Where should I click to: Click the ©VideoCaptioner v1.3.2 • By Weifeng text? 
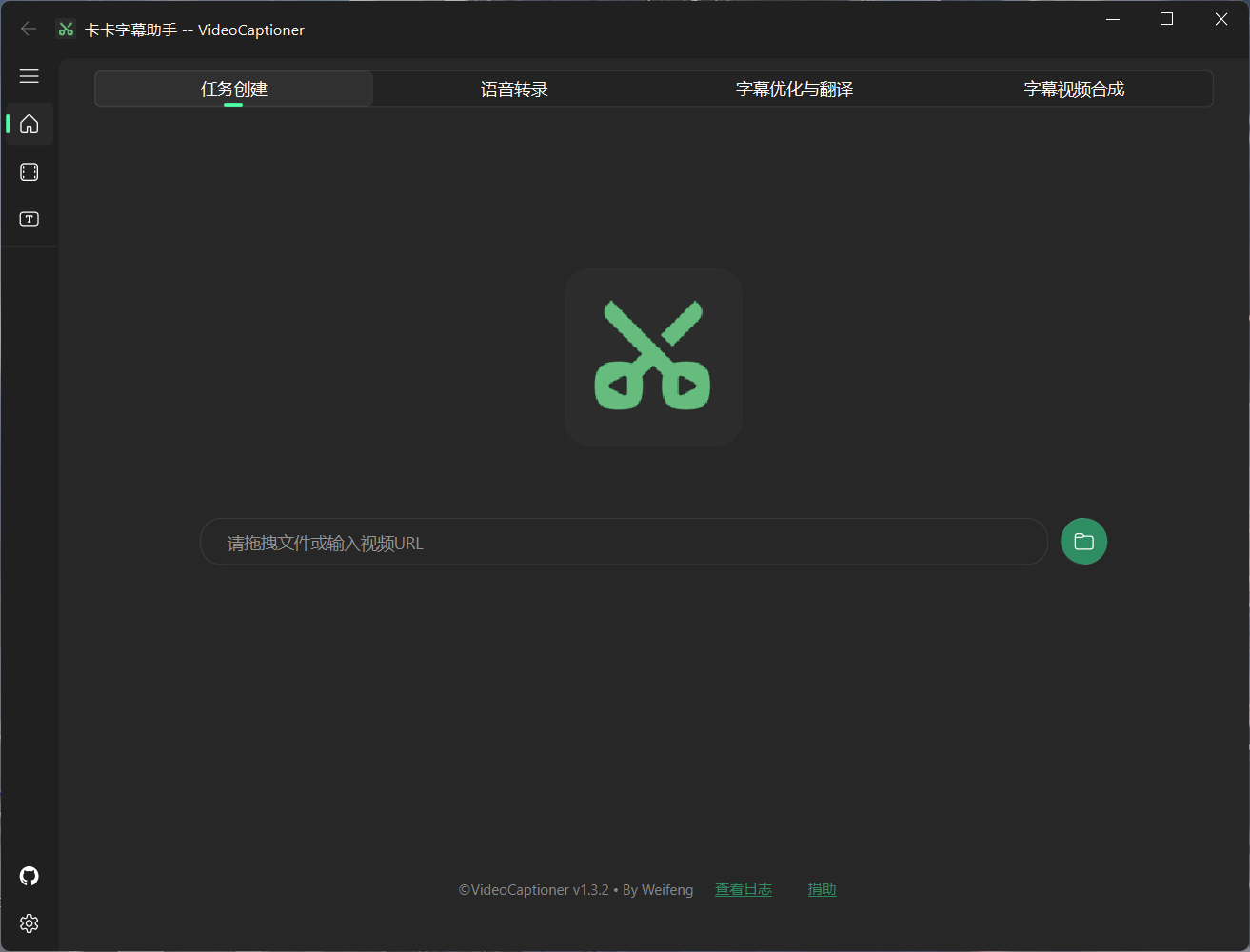tap(576, 890)
